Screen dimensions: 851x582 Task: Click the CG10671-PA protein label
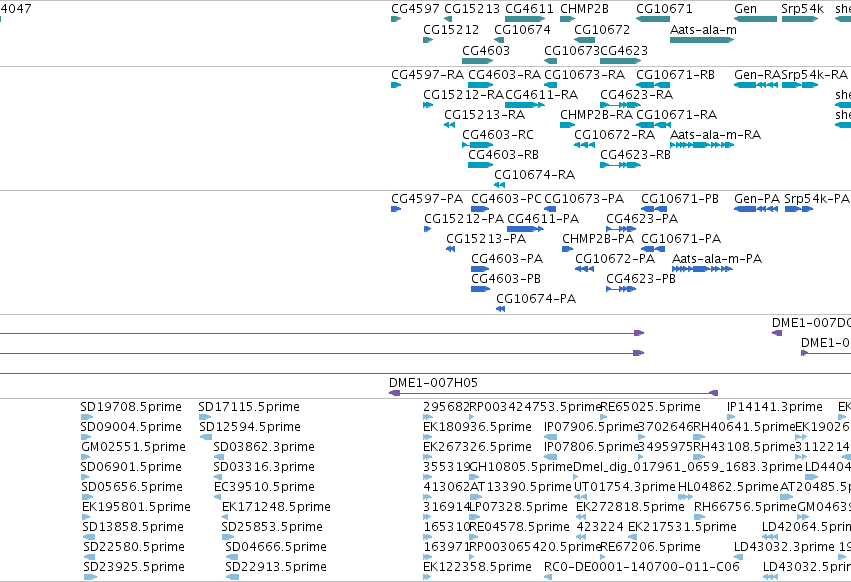681,239
